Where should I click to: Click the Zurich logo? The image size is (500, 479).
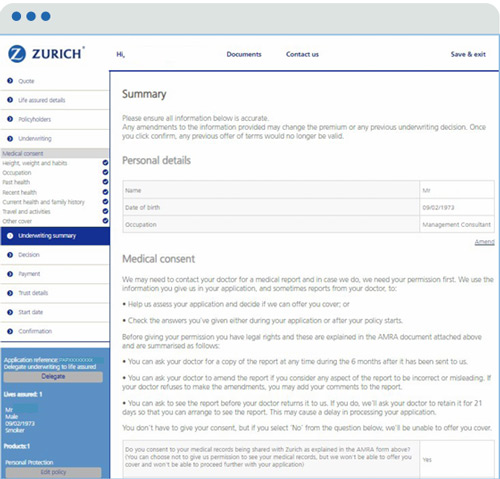click(46, 54)
